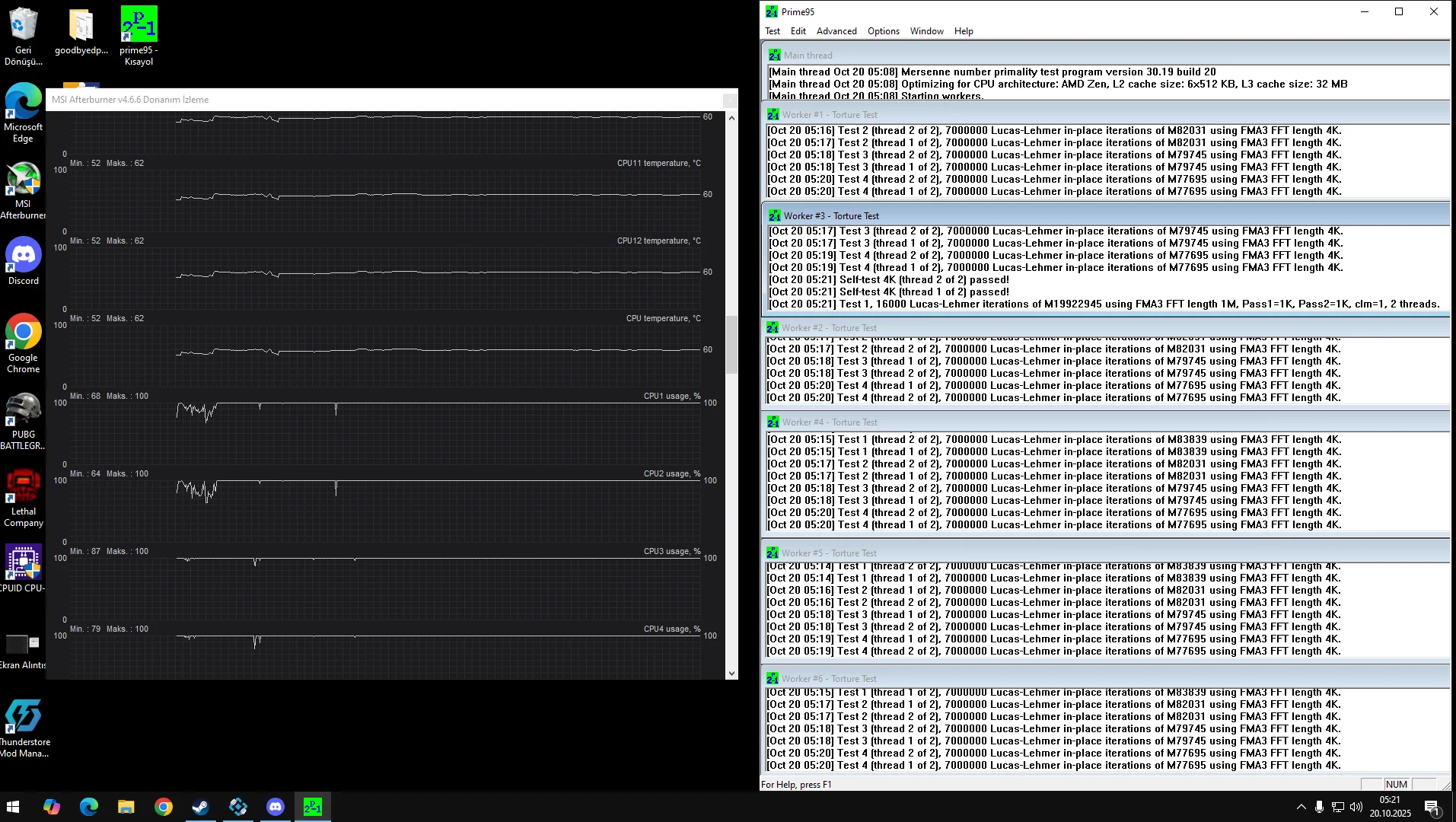Launch Google Chrome desktop shortcut
1456x822 pixels.
pos(23,344)
